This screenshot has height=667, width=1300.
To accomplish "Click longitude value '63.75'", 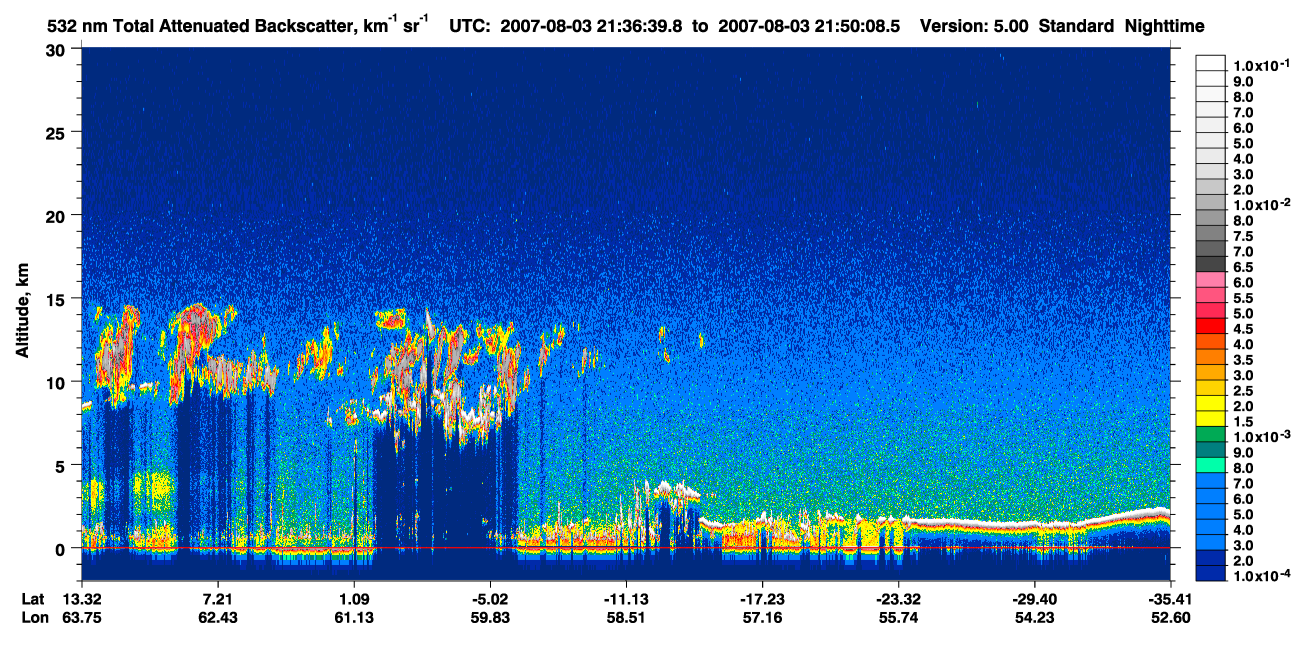I will [x=82, y=618].
